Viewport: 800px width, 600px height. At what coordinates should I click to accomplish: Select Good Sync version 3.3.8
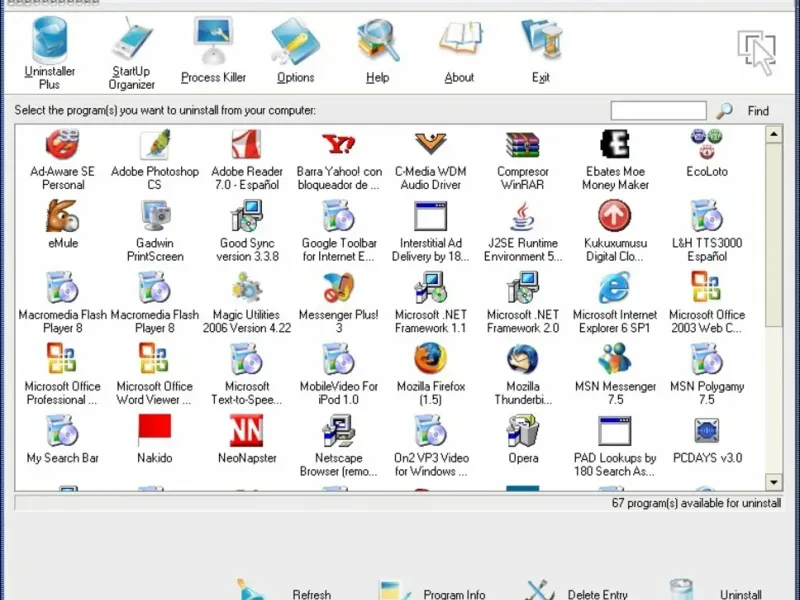click(247, 231)
